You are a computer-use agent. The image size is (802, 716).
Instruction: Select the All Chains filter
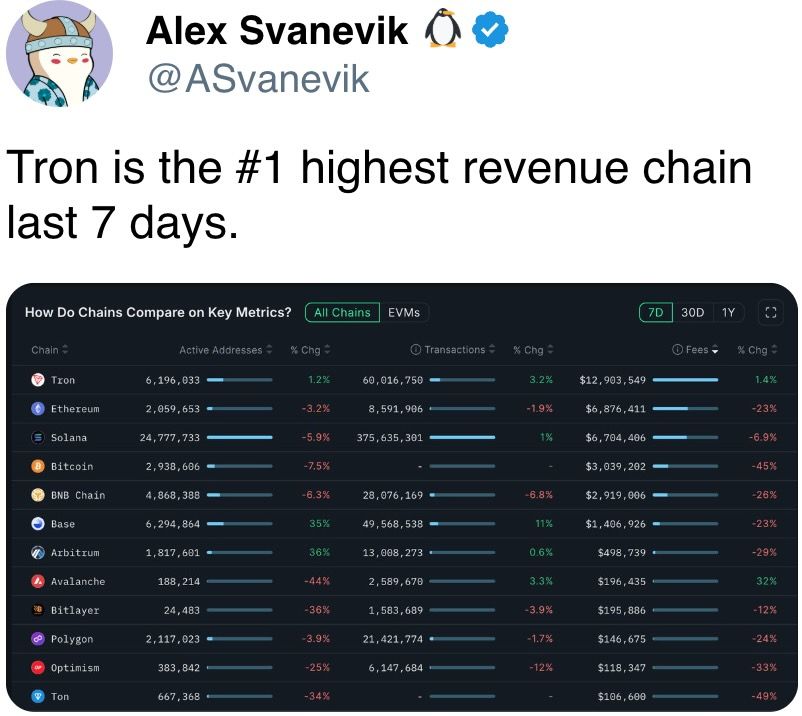coord(342,312)
